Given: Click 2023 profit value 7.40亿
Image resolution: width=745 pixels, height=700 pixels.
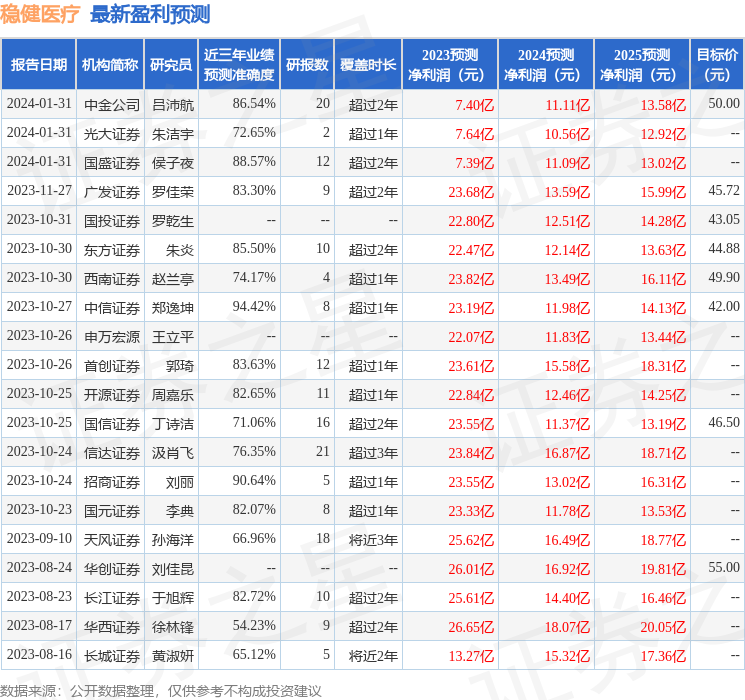Looking at the screenshot, I should click(475, 105).
